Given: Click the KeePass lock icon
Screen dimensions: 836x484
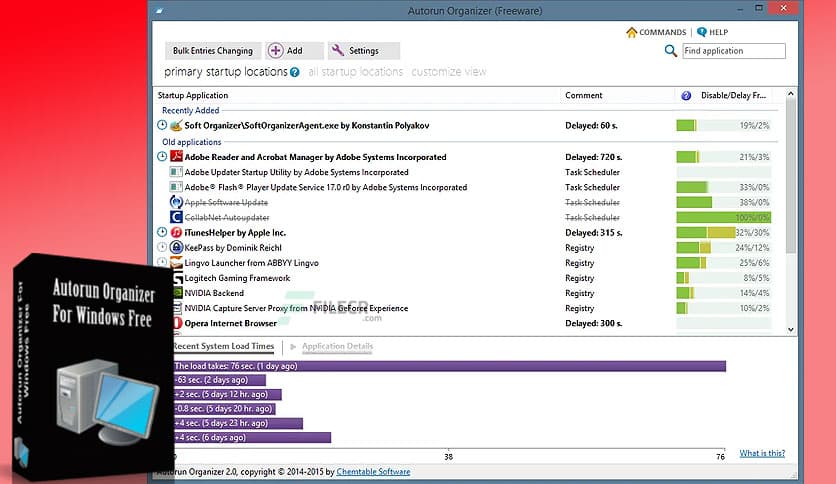Looking at the screenshot, I should click(176, 247).
